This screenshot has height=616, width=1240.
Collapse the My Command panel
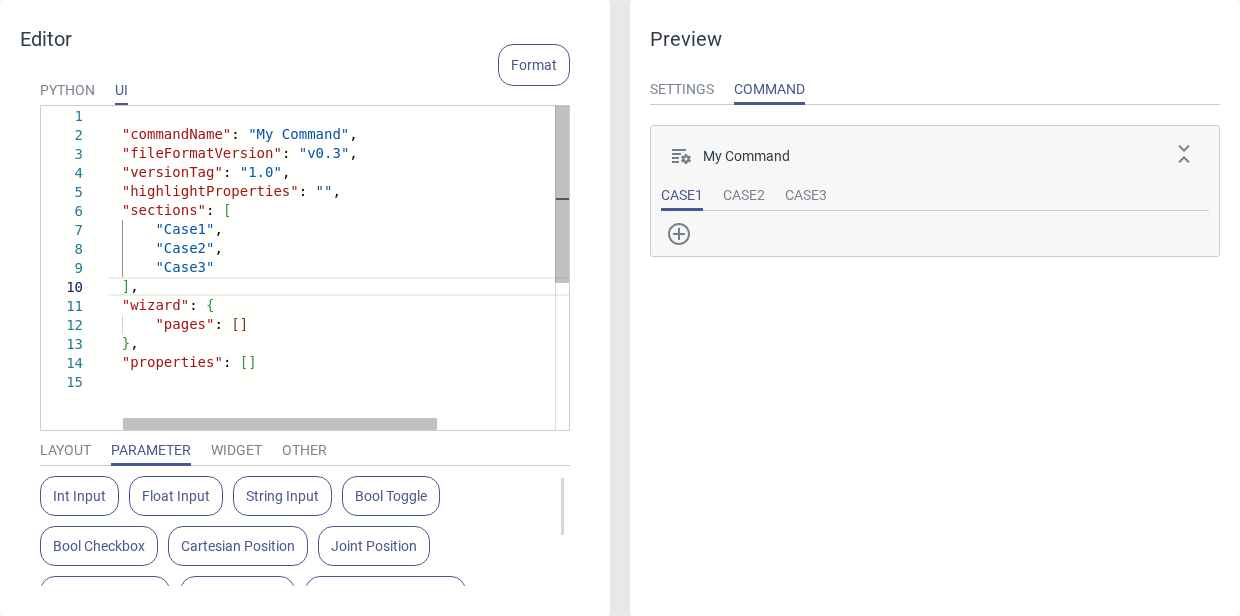click(x=1184, y=155)
